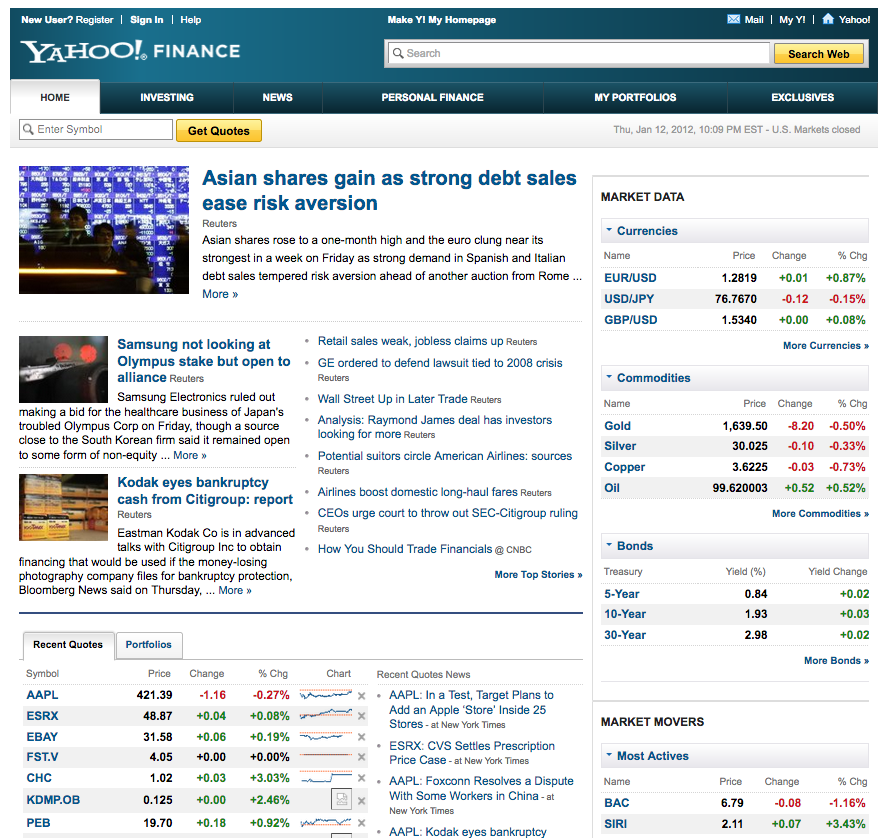The image size is (889, 838).
Task: Open the ESRX mini chart
Action: (326, 714)
